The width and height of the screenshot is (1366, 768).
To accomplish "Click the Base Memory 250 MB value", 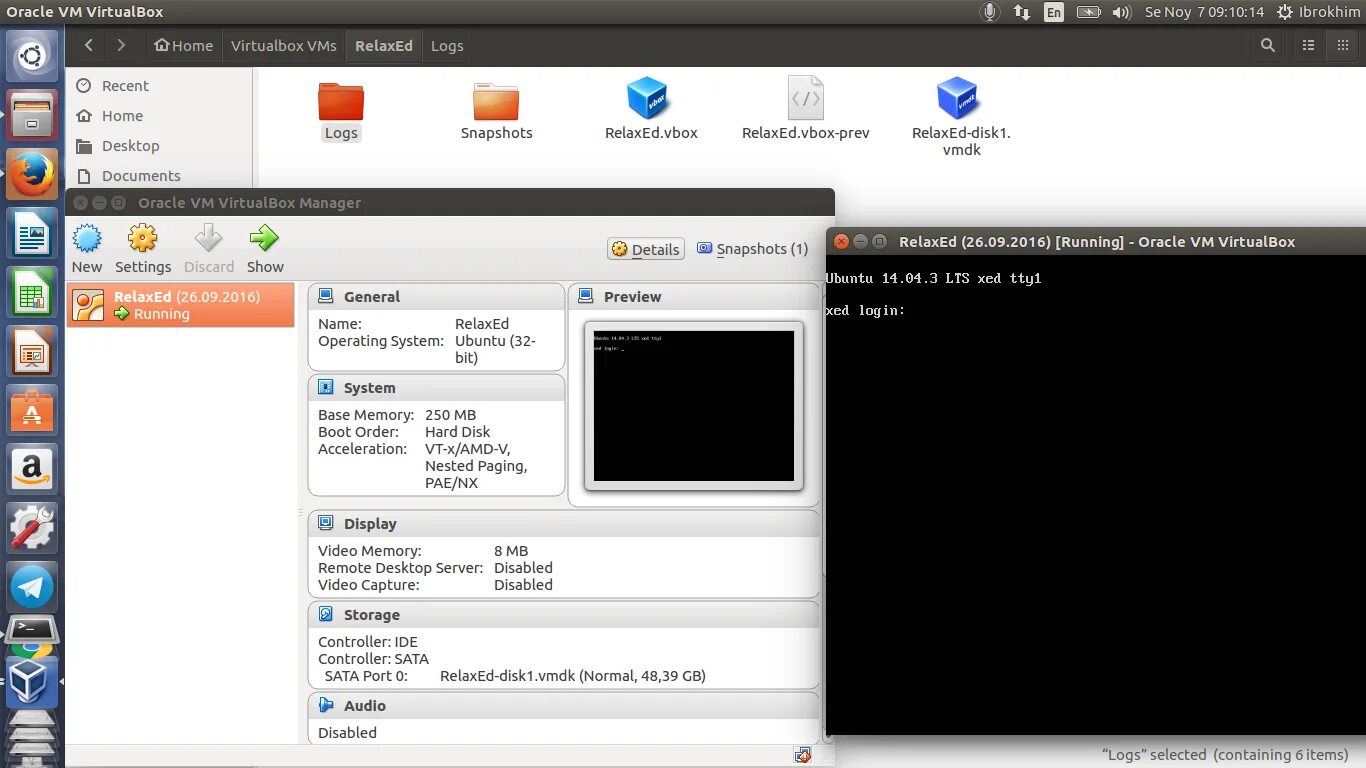I will click(451, 415).
